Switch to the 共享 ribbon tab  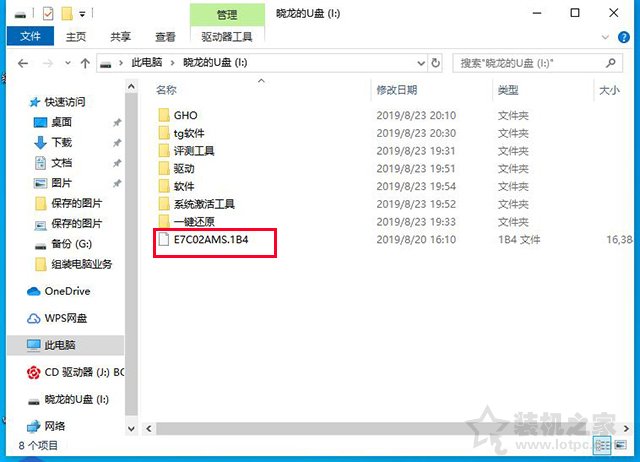[120, 37]
